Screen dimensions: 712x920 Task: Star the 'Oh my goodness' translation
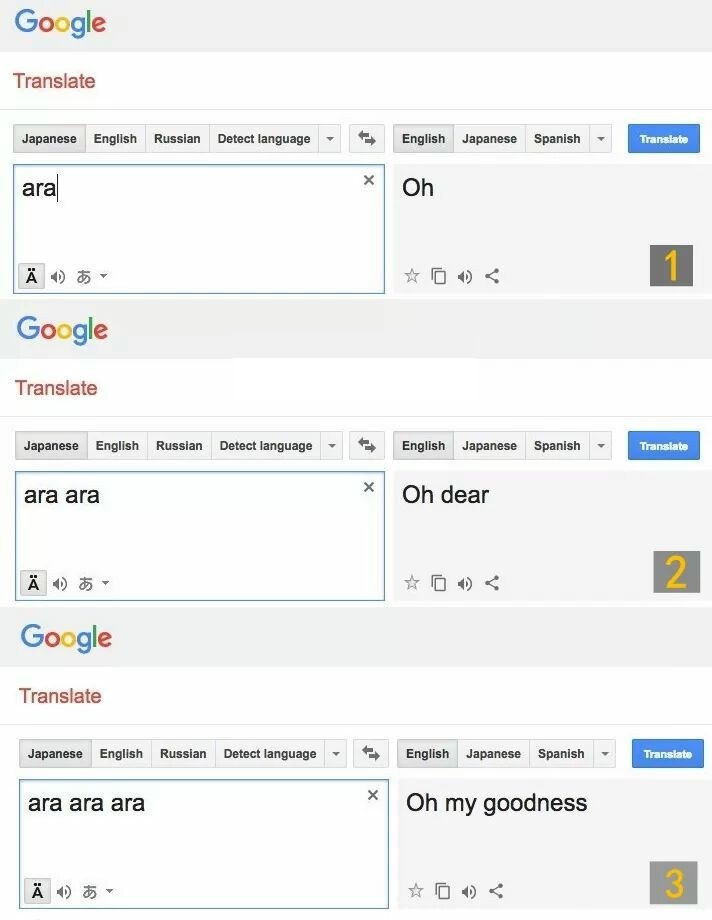point(416,890)
